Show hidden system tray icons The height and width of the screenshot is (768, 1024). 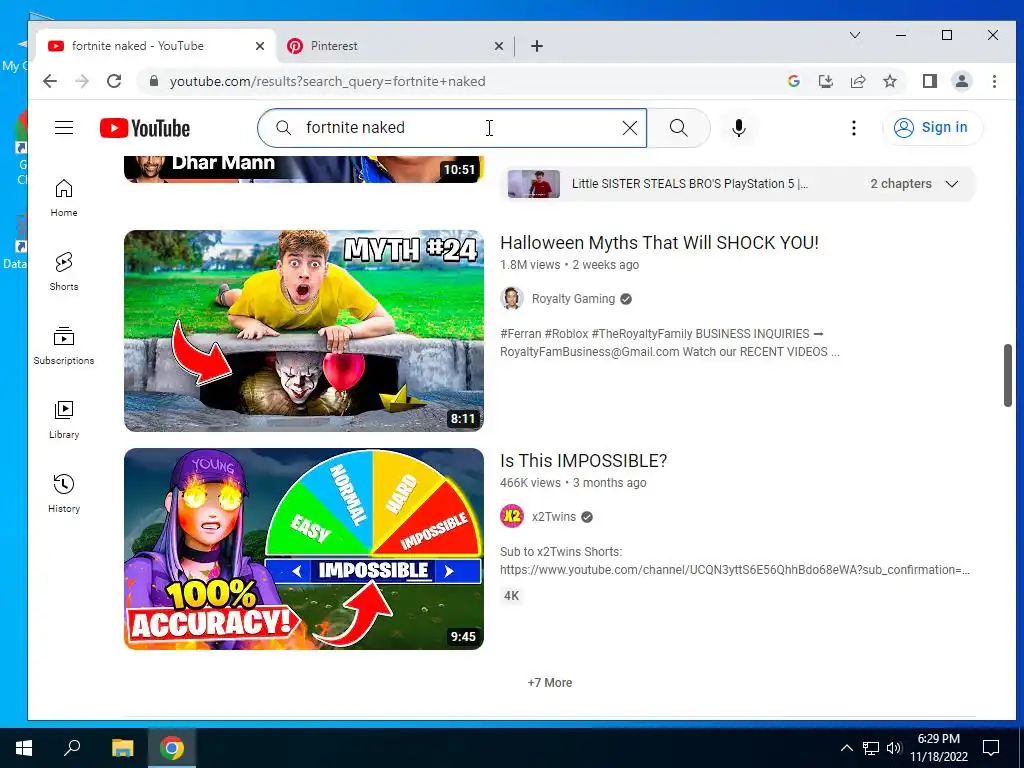(846, 748)
